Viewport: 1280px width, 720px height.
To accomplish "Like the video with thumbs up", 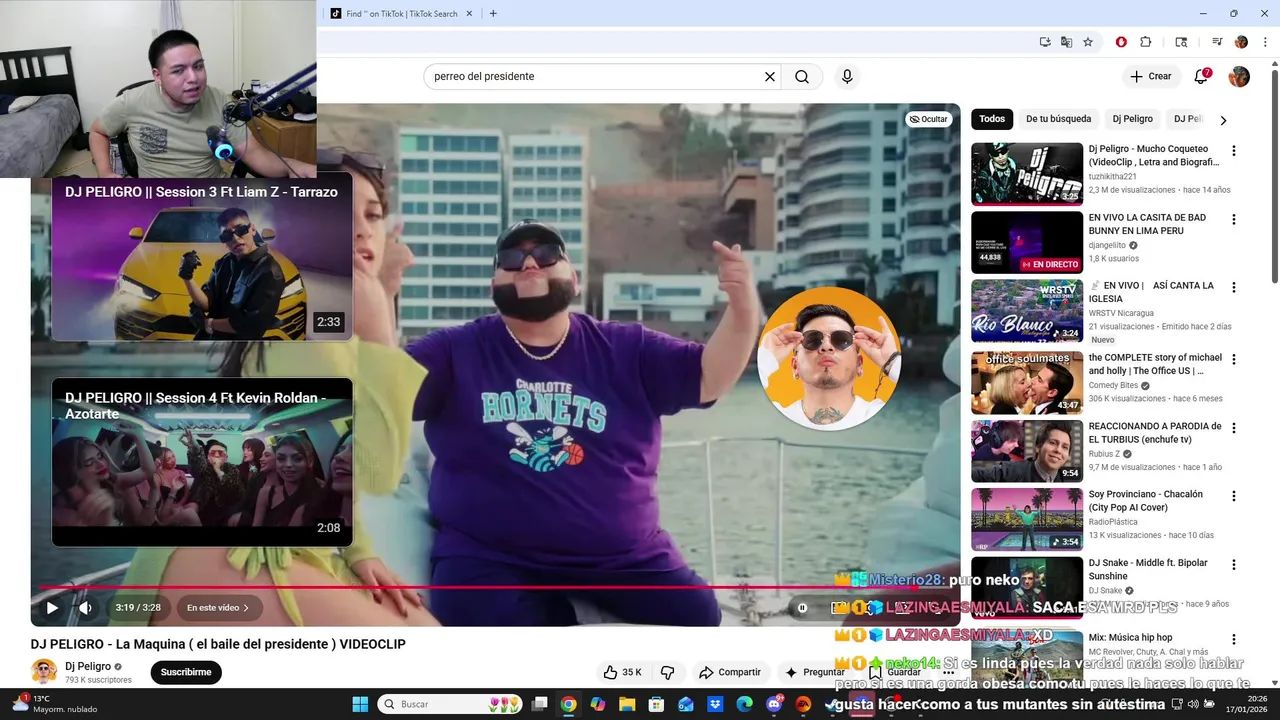I will pos(621,672).
